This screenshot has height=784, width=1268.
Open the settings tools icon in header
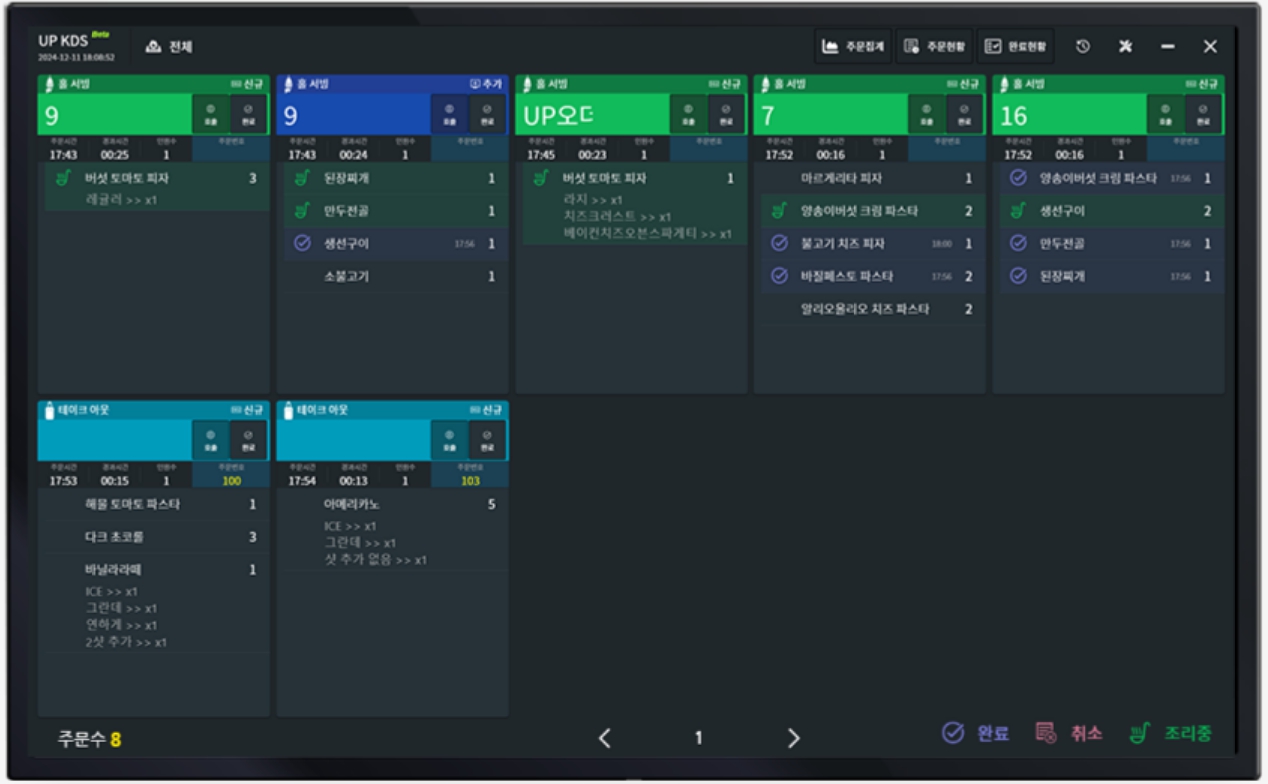point(1125,47)
